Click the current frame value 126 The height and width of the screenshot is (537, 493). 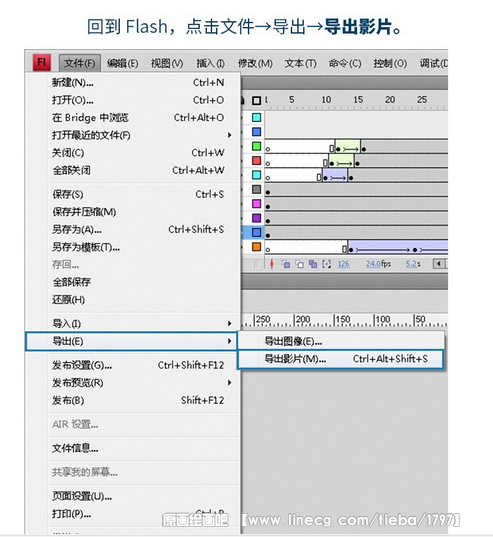click(343, 264)
